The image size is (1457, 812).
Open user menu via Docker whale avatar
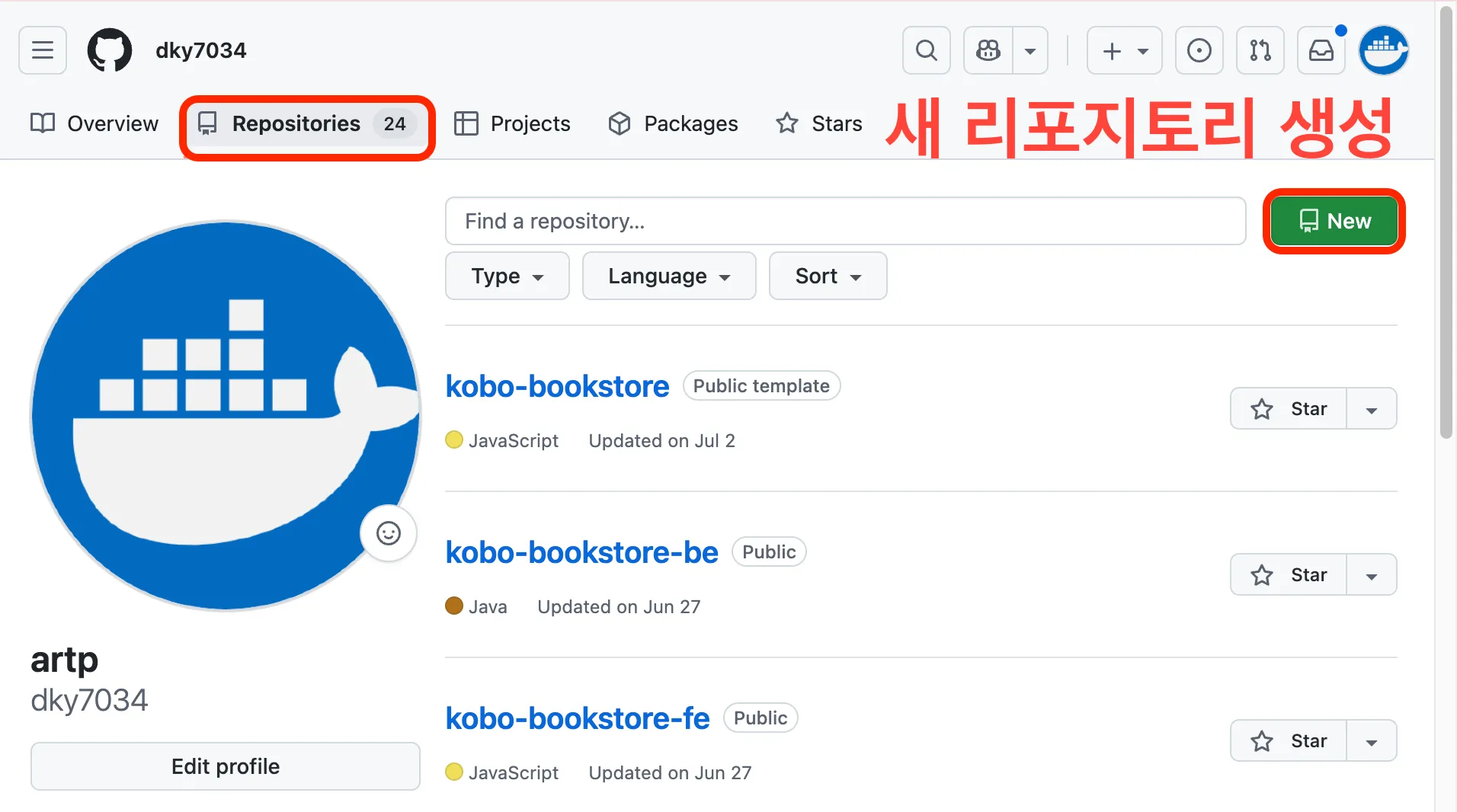click(1384, 50)
